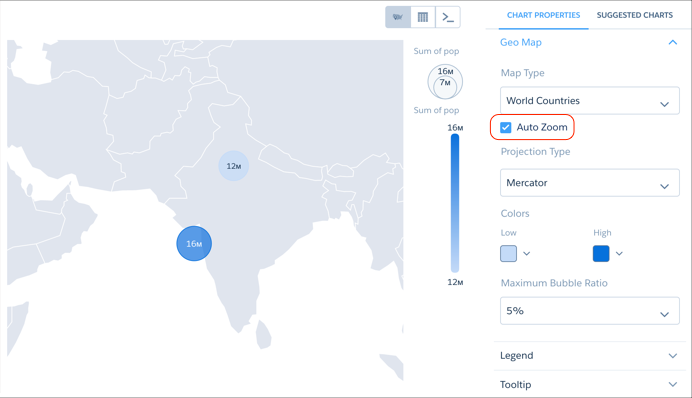Viewport: 692px width, 398px height.
Task: Open the Chart Properties tab
Action: click(543, 15)
